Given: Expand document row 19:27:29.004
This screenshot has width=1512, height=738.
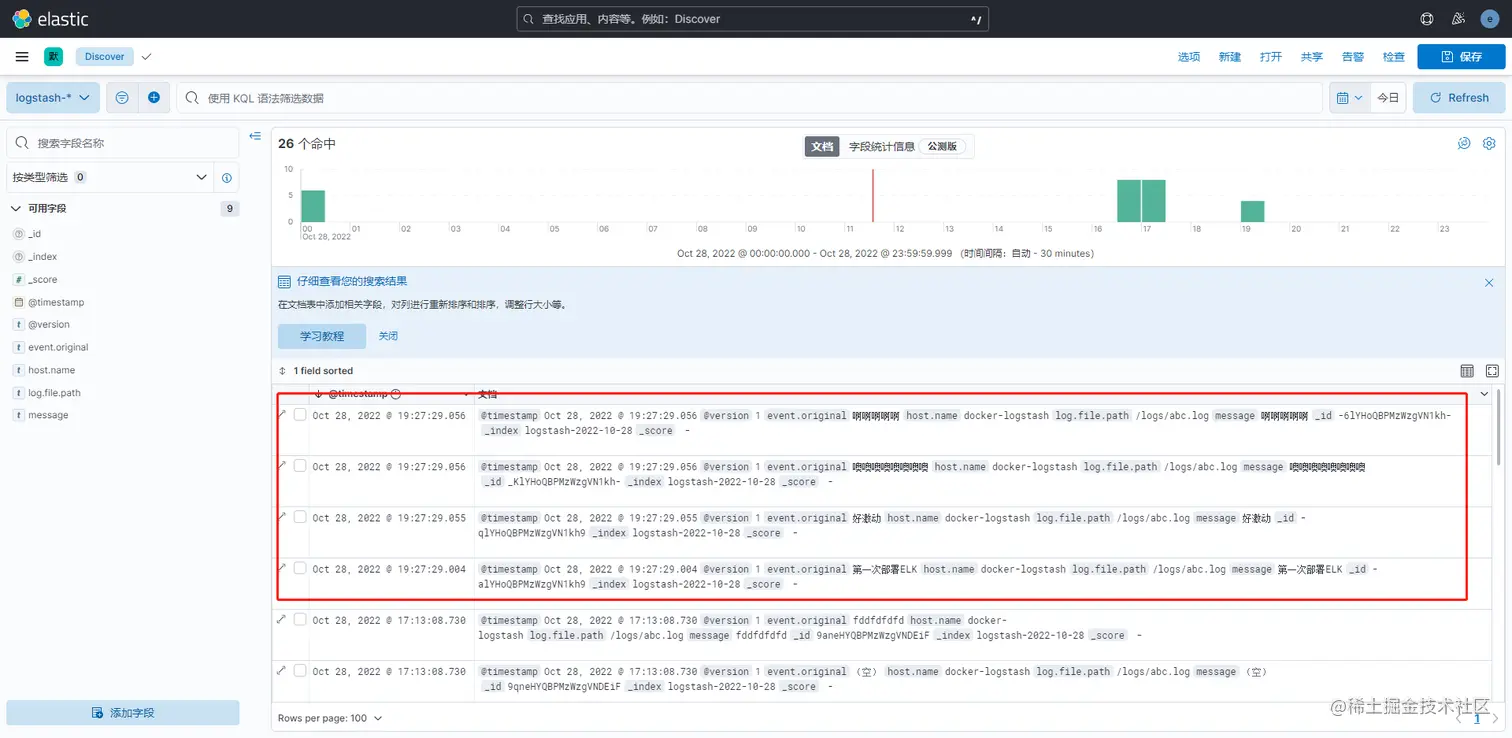Looking at the screenshot, I should point(281,567).
